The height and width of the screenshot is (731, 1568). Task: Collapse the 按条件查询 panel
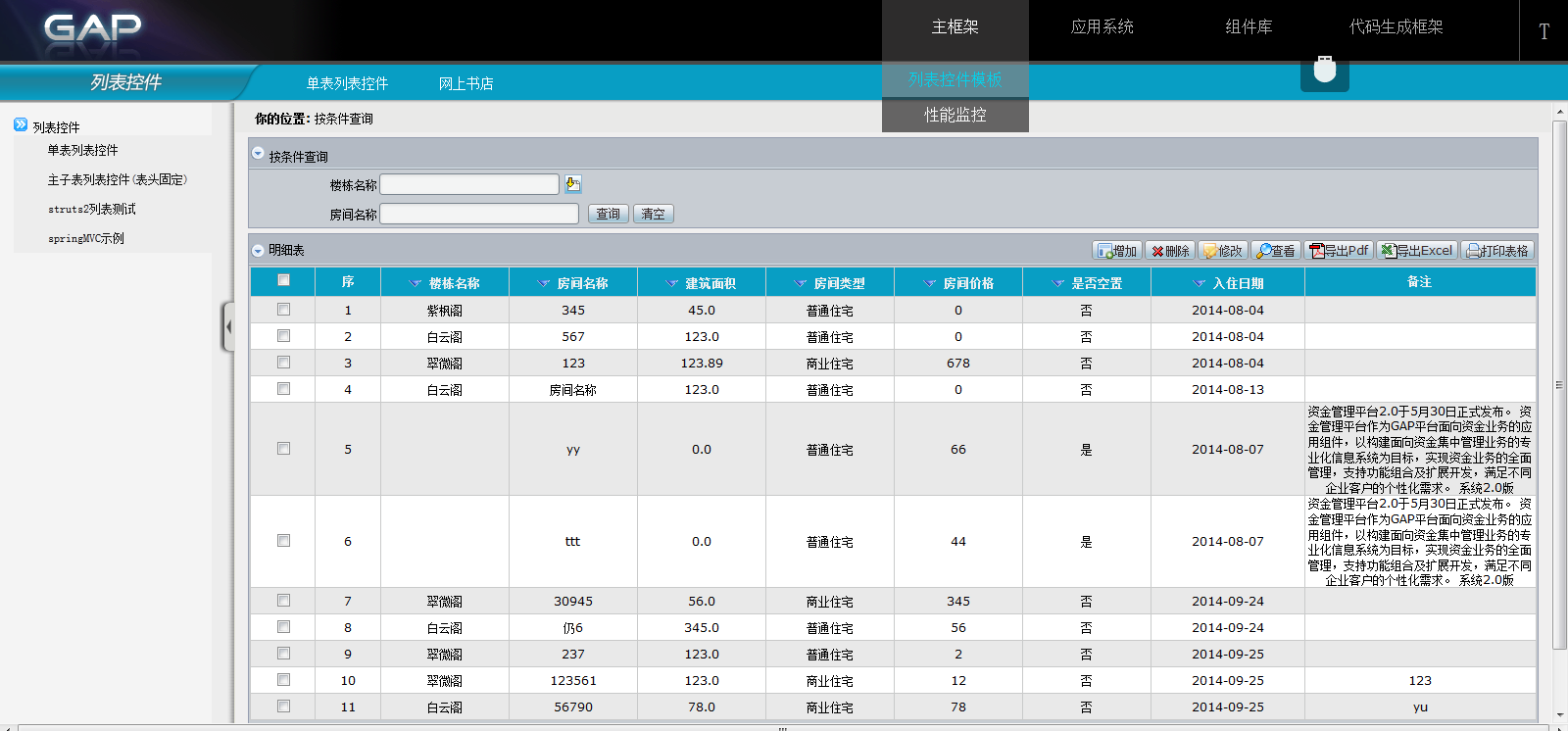258,154
